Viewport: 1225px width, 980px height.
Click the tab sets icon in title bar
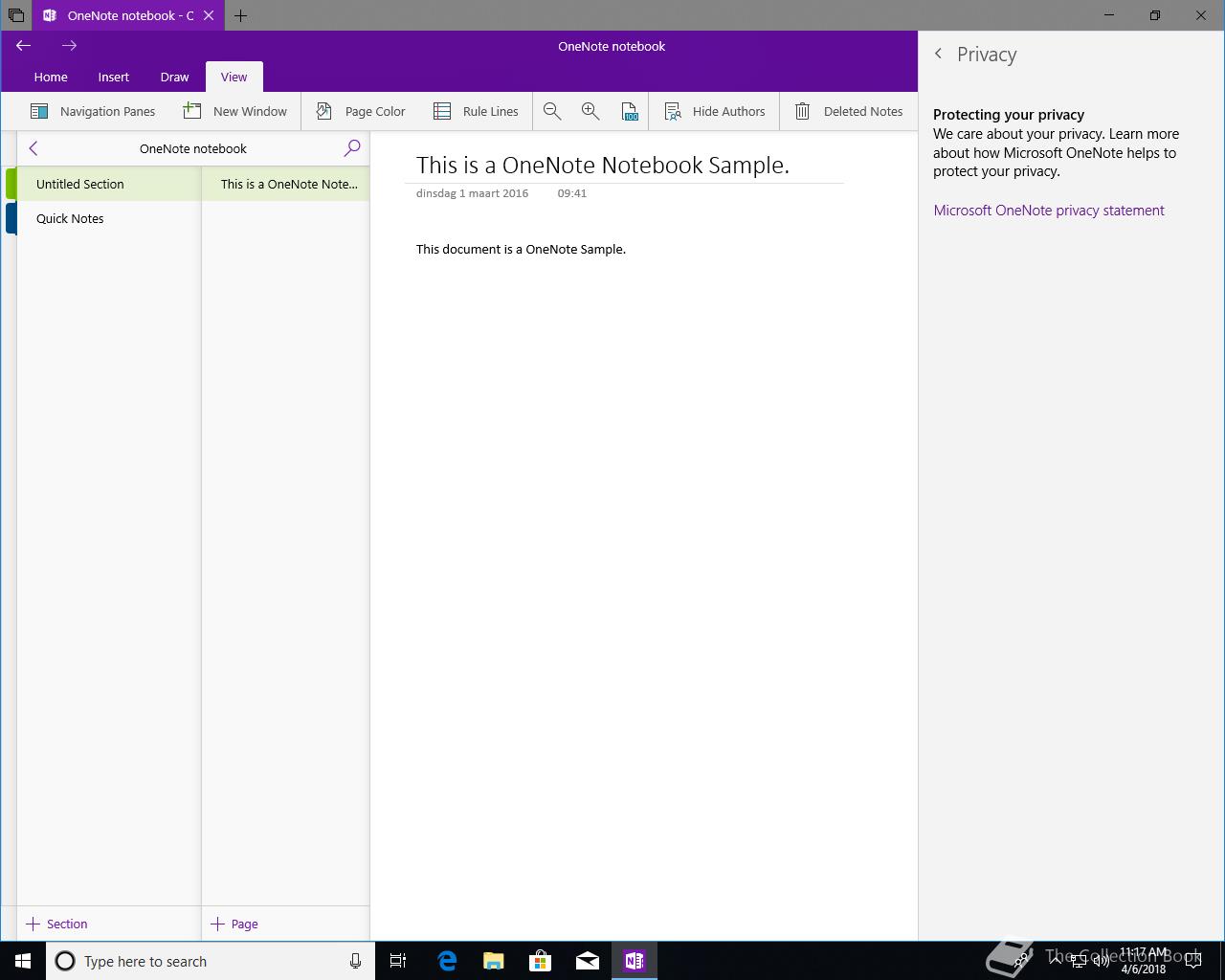coord(16,15)
